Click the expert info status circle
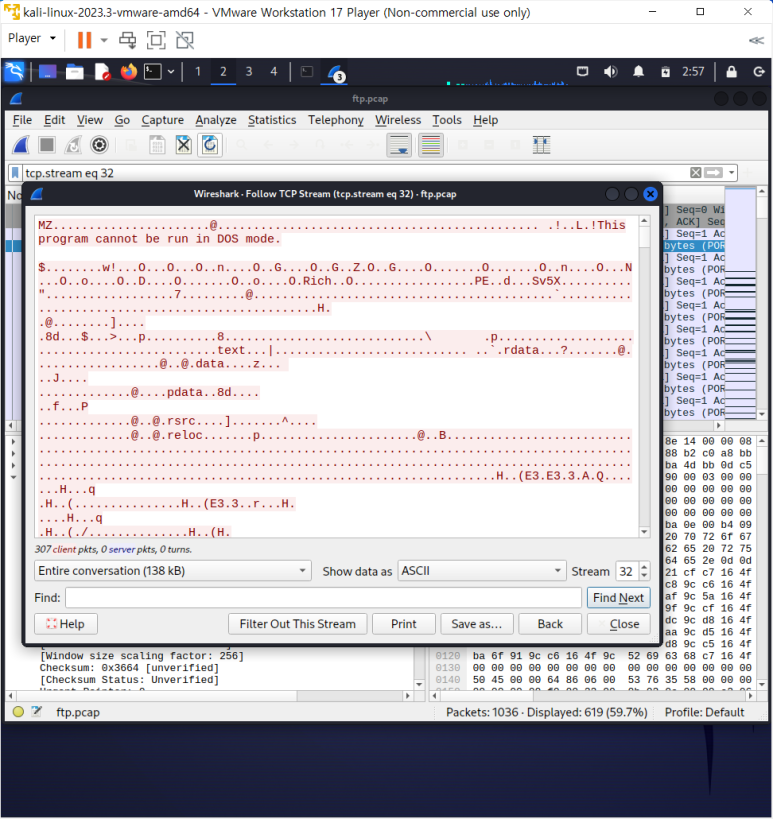773x819 pixels. click(18, 711)
